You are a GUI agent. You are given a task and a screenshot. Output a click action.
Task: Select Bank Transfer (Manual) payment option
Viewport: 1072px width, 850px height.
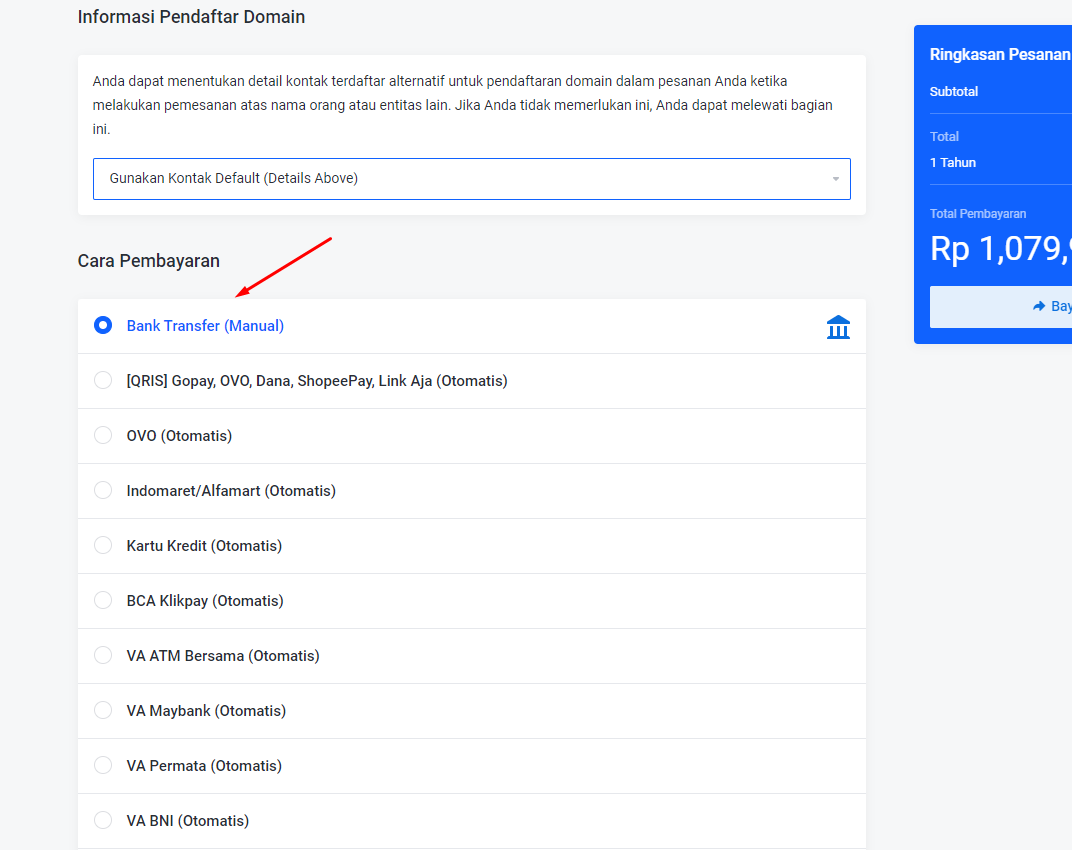[x=103, y=326]
